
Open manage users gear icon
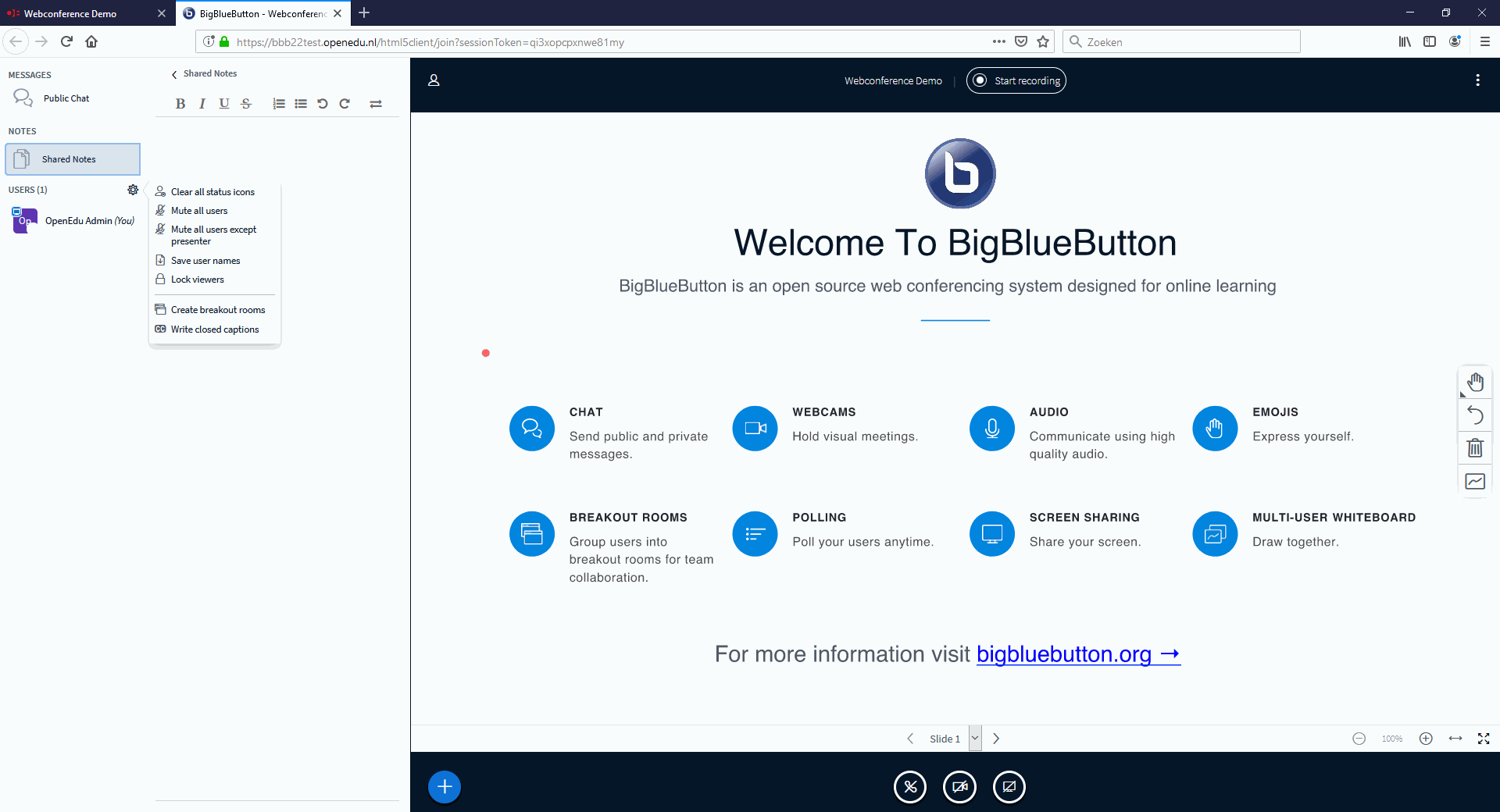(133, 190)
